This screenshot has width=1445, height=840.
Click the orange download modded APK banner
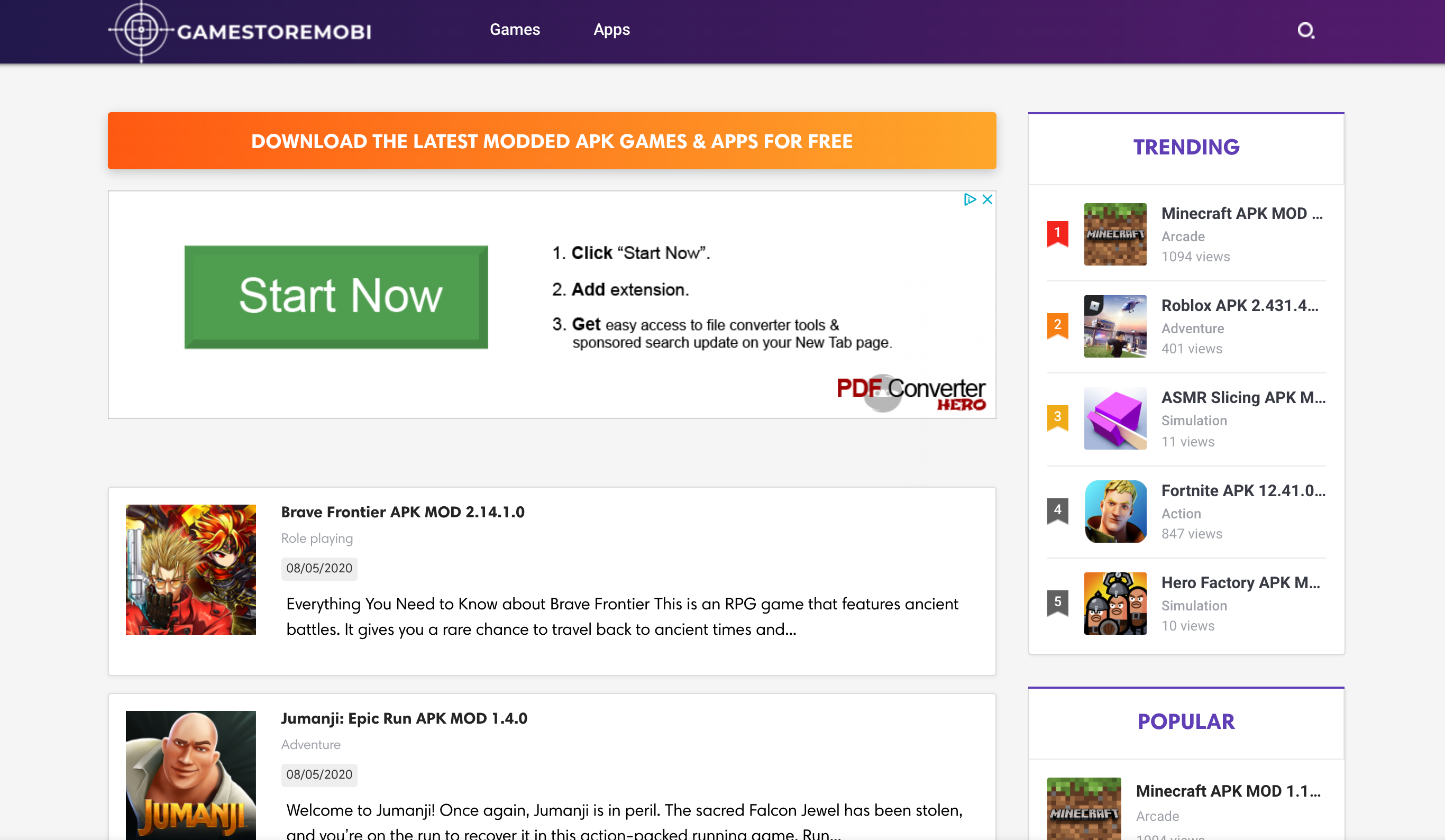[x=552, y=141]
